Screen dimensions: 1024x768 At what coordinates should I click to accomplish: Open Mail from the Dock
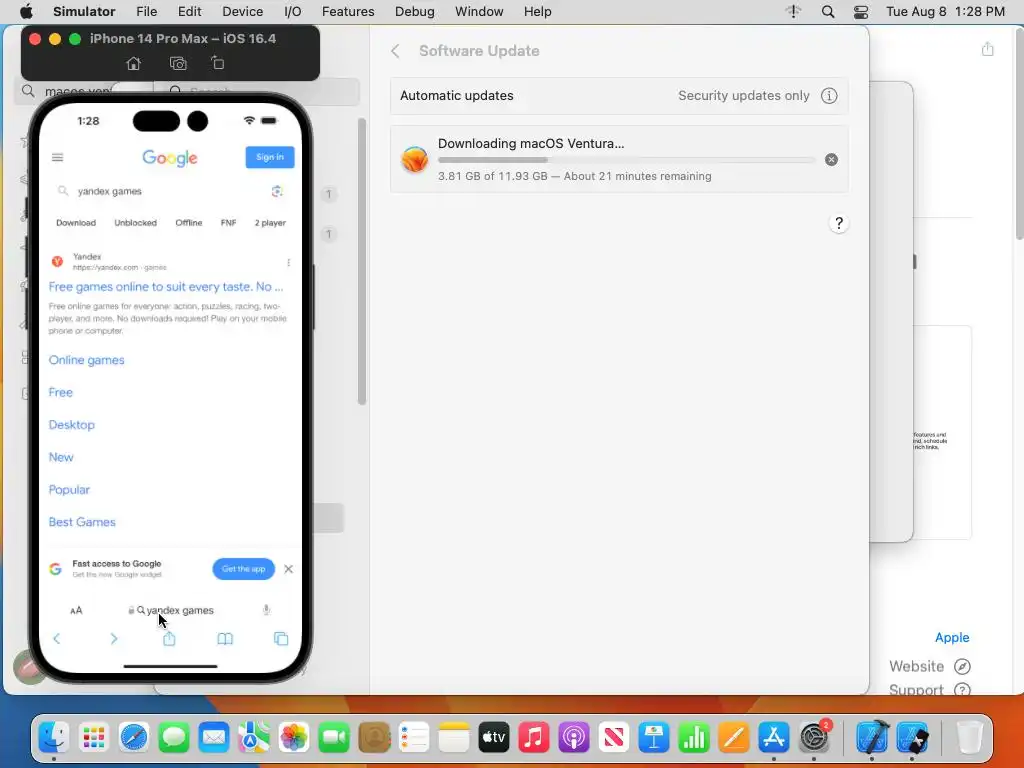[214, 738]
